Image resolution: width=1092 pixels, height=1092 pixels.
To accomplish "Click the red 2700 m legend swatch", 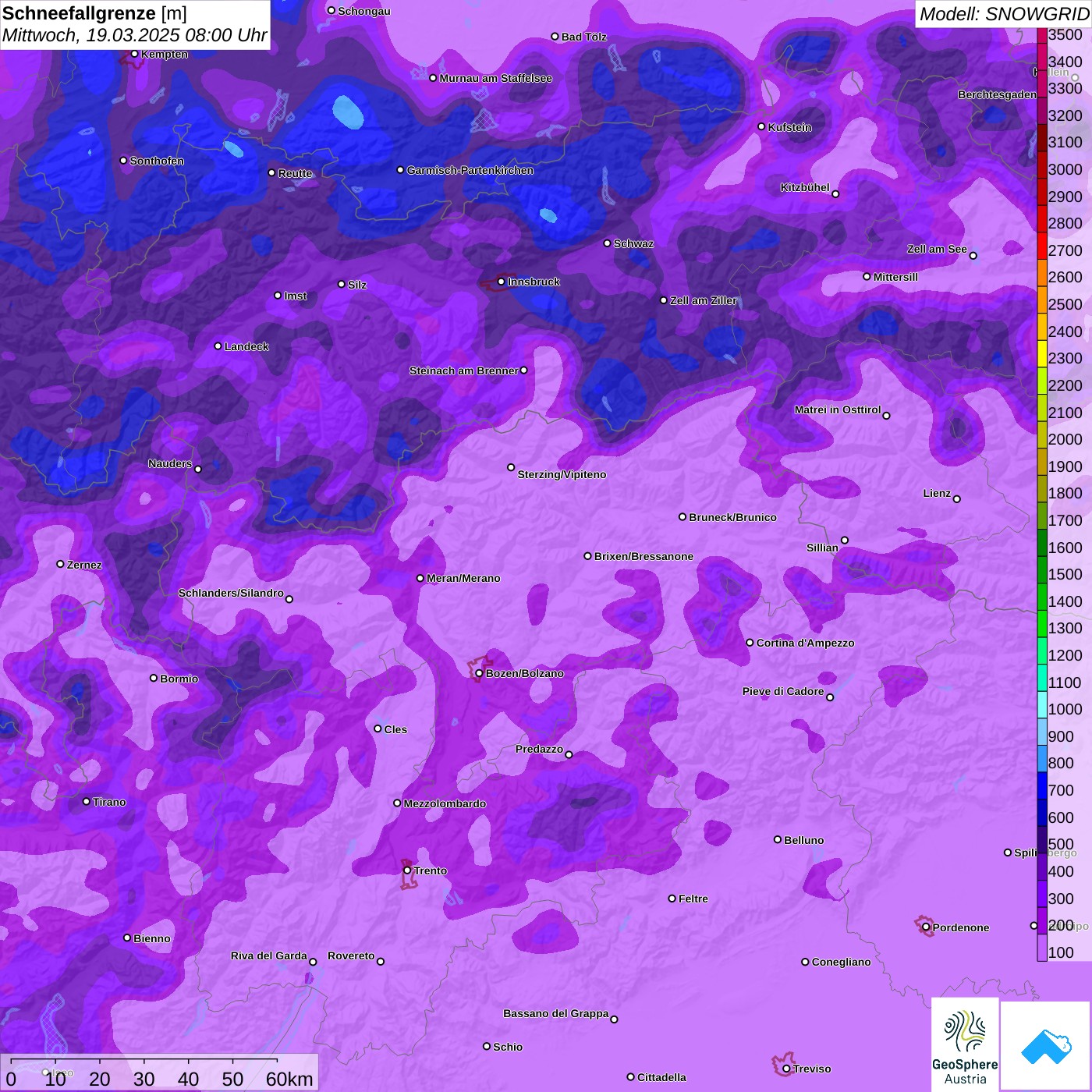I will [x=1042, y=245].
